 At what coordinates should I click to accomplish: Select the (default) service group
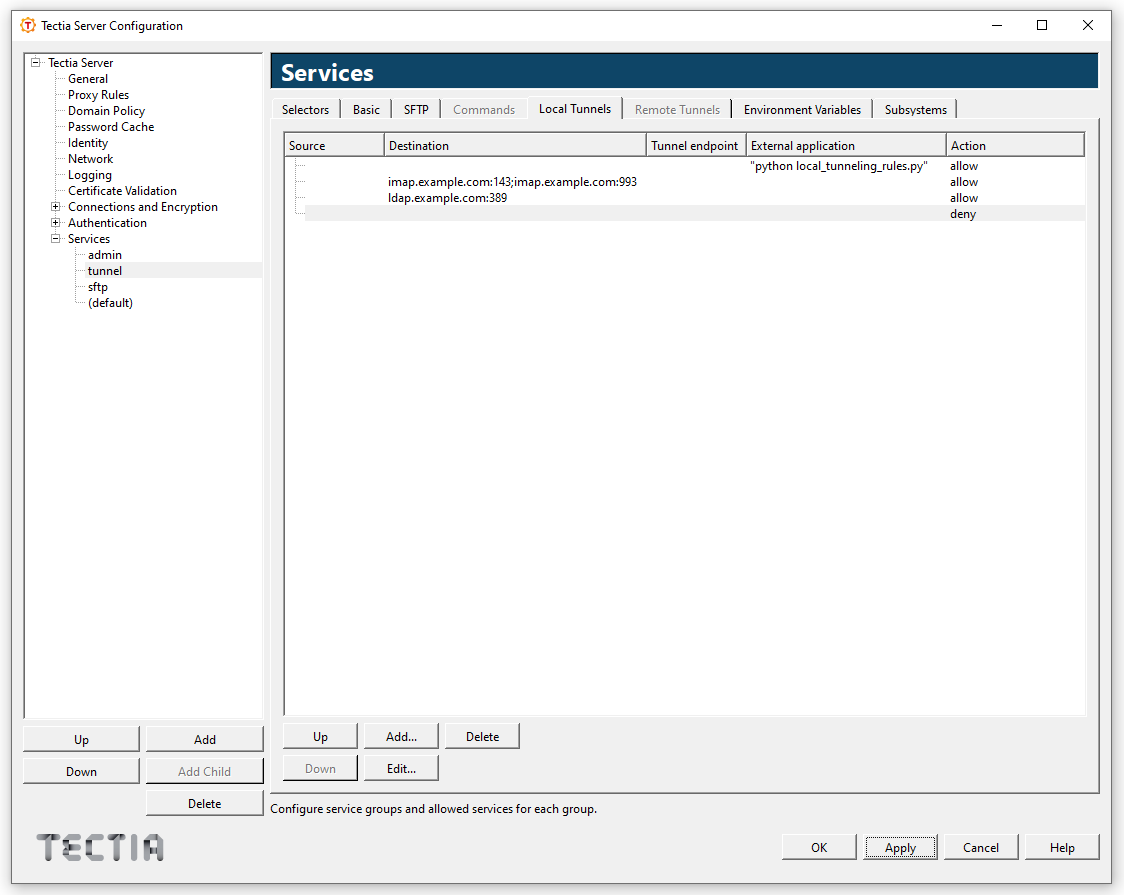[110, 302]
